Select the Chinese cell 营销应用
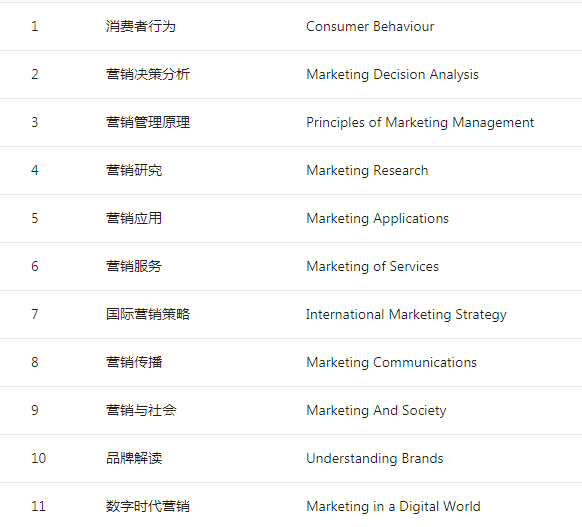Screen dimensions: 582x527 pos(134,218)
